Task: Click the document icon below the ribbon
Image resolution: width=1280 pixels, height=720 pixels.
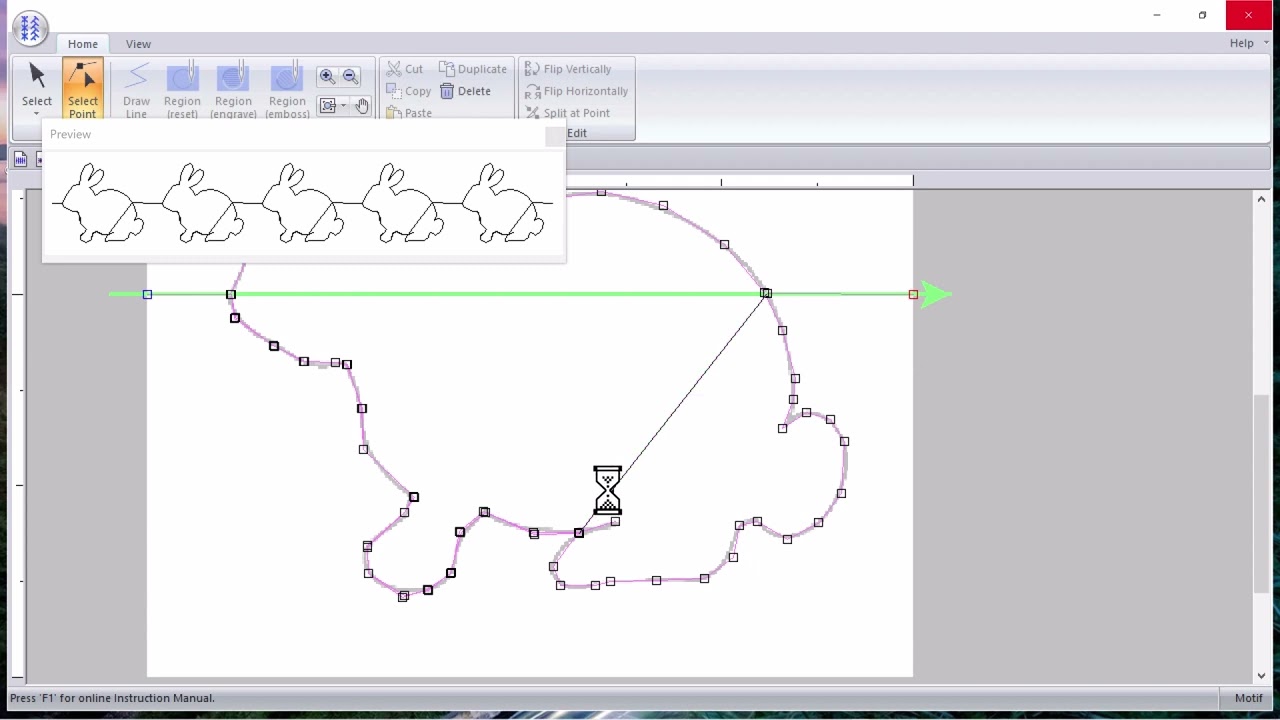Action: [20, 159]
